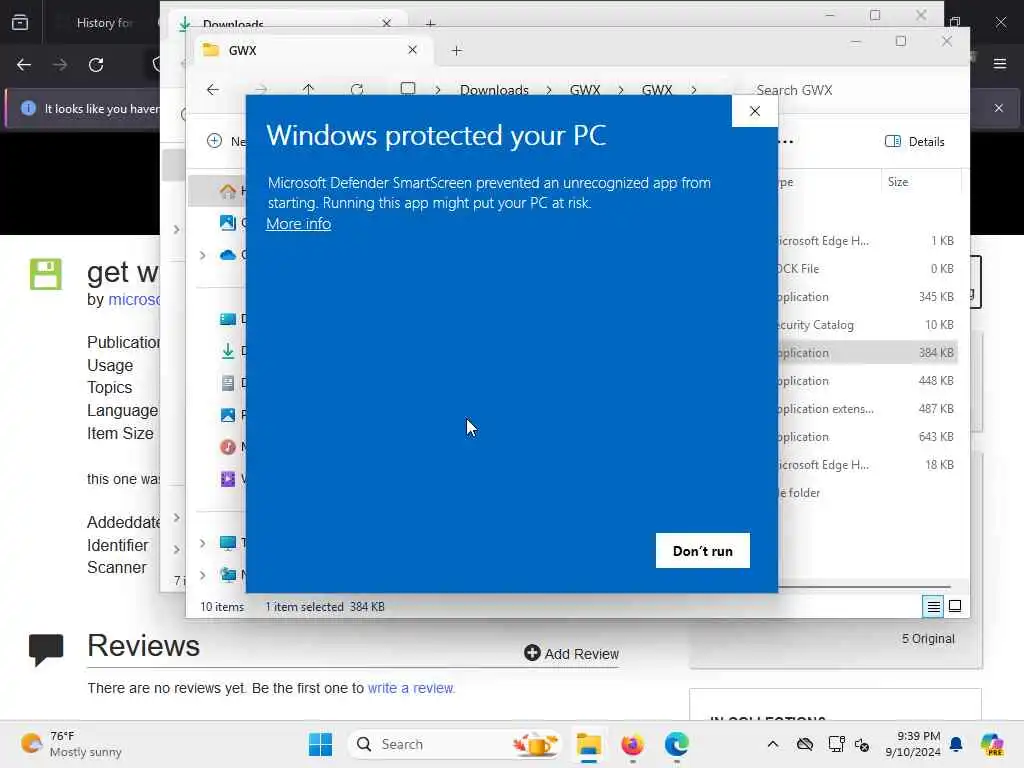Click the save disk icon beside title
The width and height of the screenshot is (1024, 768).
click(46, 274)
